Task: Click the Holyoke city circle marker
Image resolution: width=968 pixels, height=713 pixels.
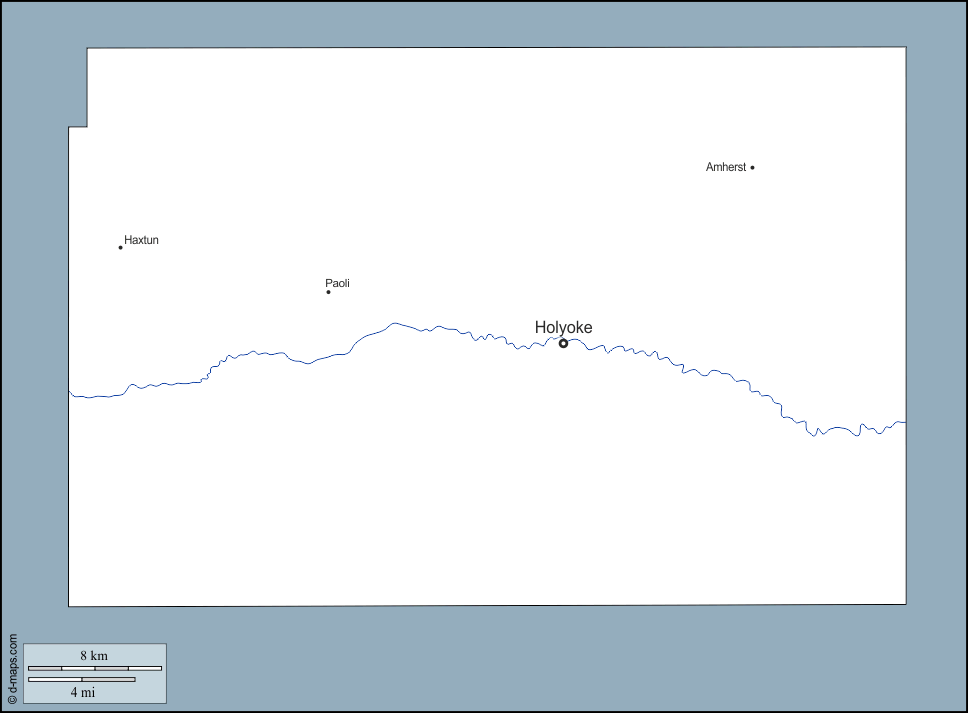Action: tap(563, 343)
